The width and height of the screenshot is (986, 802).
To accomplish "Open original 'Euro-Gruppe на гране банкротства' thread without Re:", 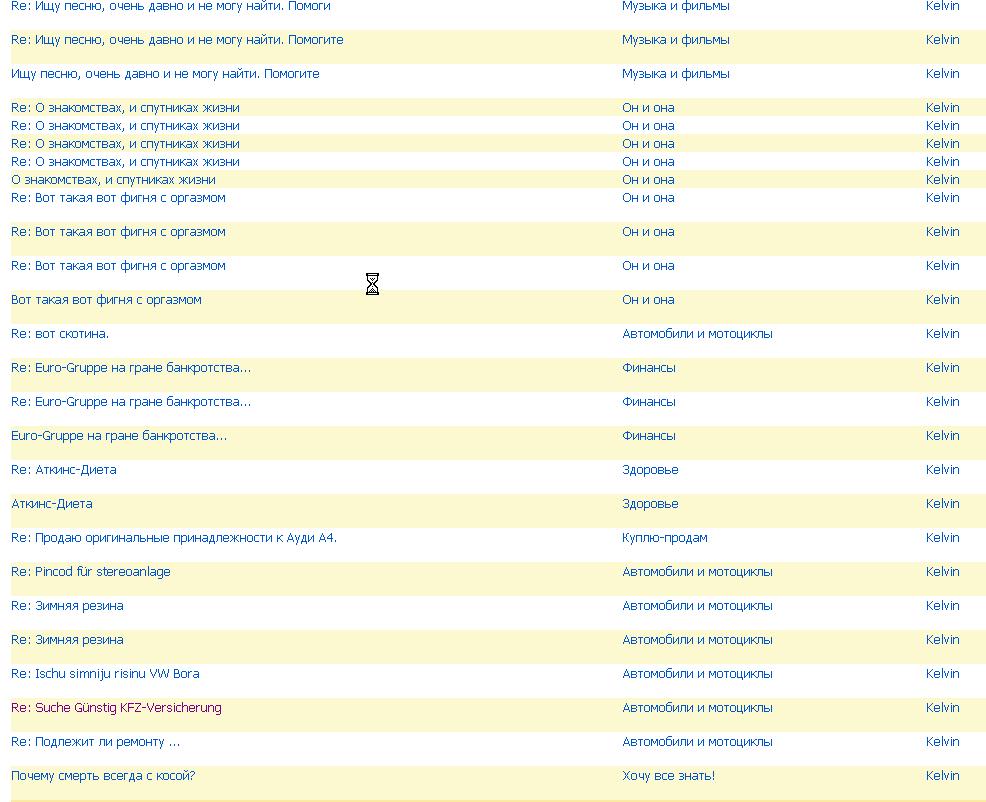I will (x=119, y=436).
